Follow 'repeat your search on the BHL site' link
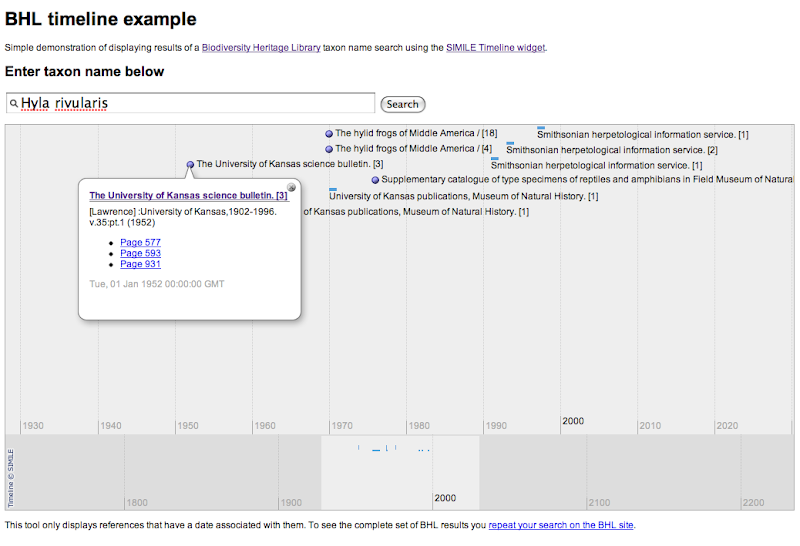The image size is (800, 546). click(560, 525)
